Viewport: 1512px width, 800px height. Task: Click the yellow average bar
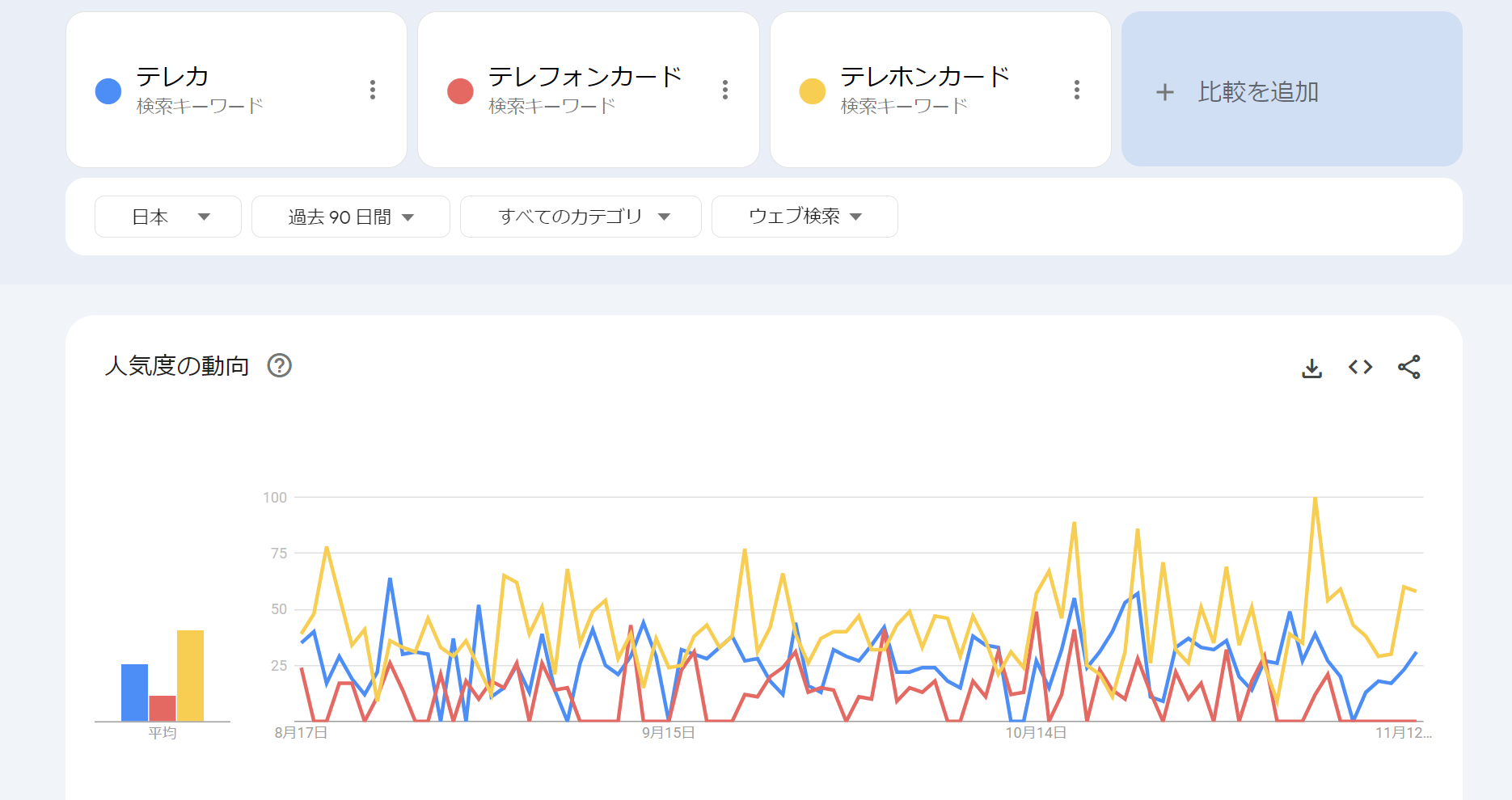tap(190, 676)
